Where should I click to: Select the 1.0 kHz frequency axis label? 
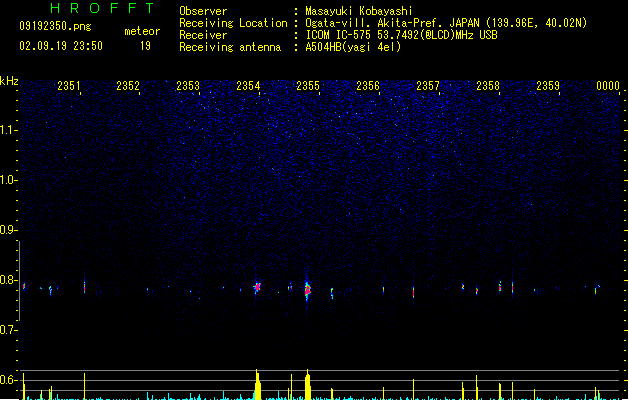click(x=9, y=180)
